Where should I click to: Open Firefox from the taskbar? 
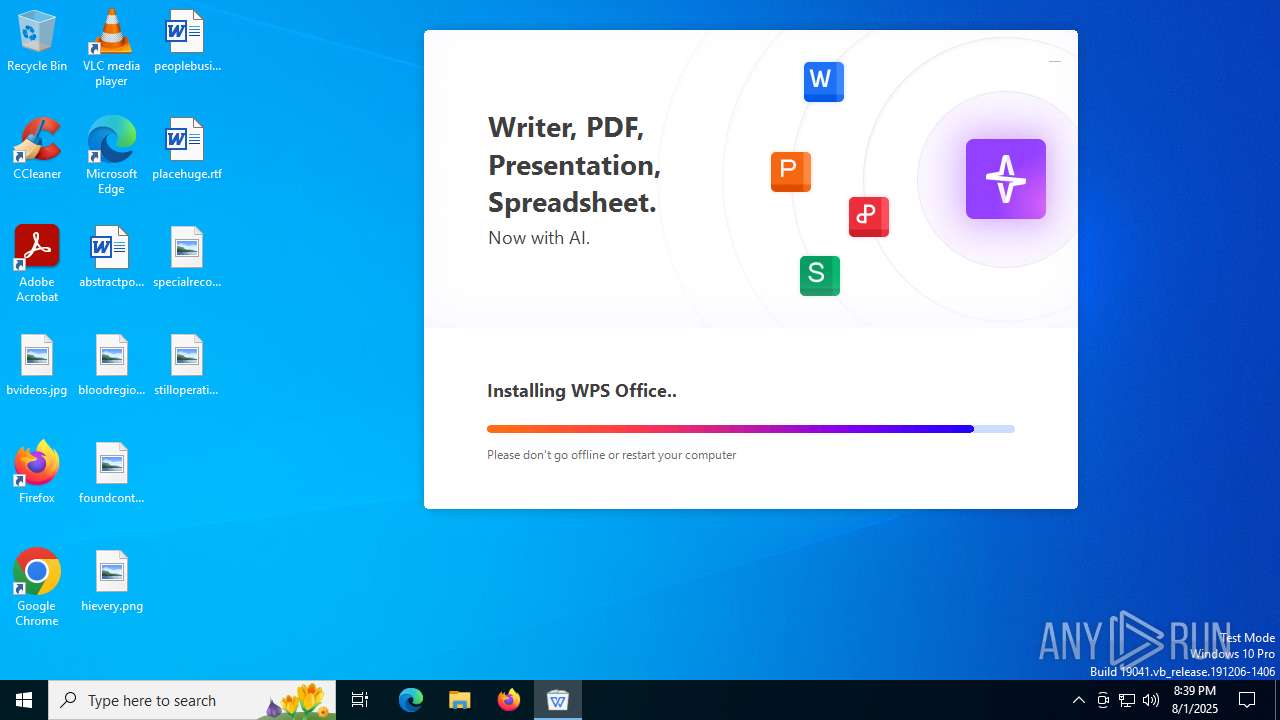pyautogui.click(x=509, y=700)
